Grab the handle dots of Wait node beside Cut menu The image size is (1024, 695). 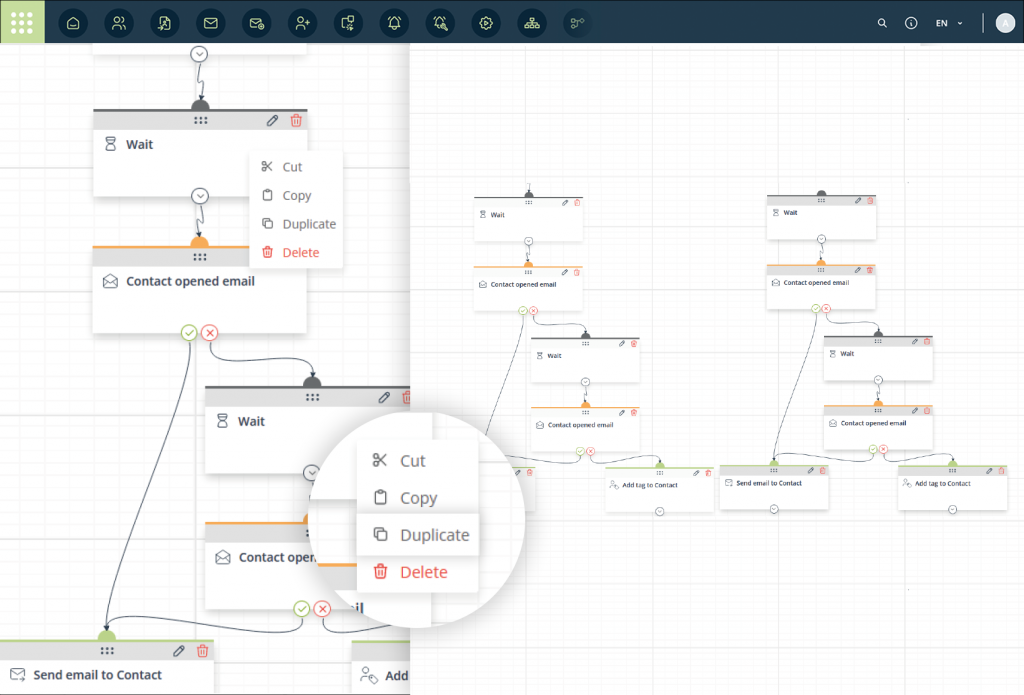click(x=200, y=120)
